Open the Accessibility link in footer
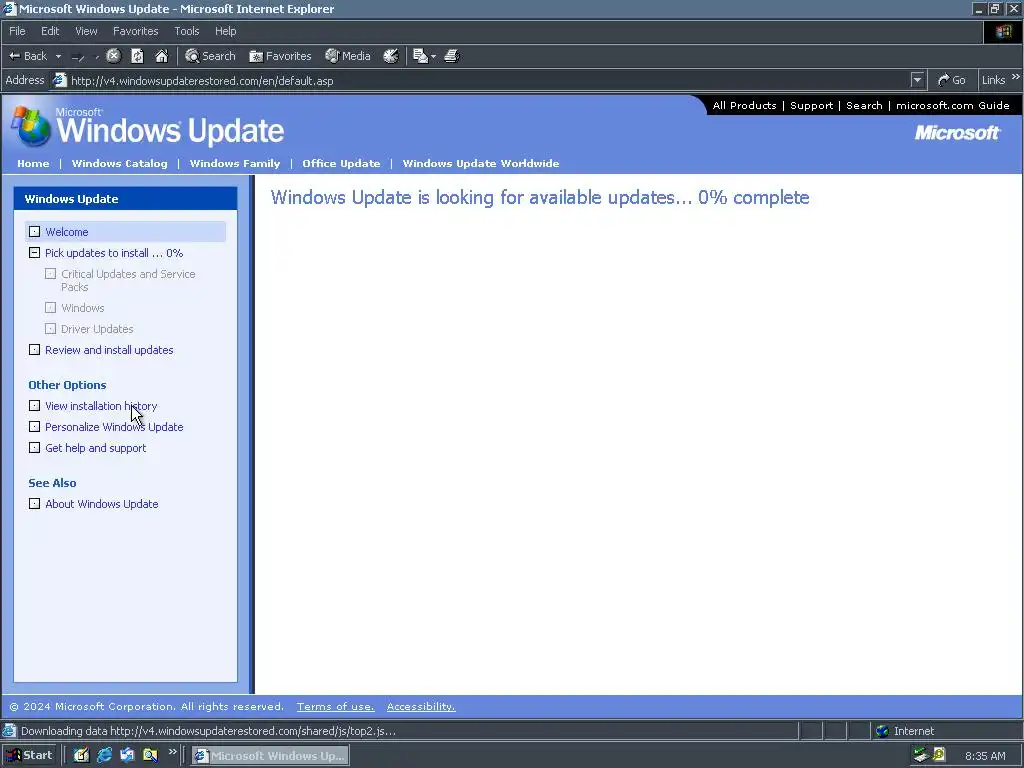This screenshot has width=1024, height=768. pos(421,707)
